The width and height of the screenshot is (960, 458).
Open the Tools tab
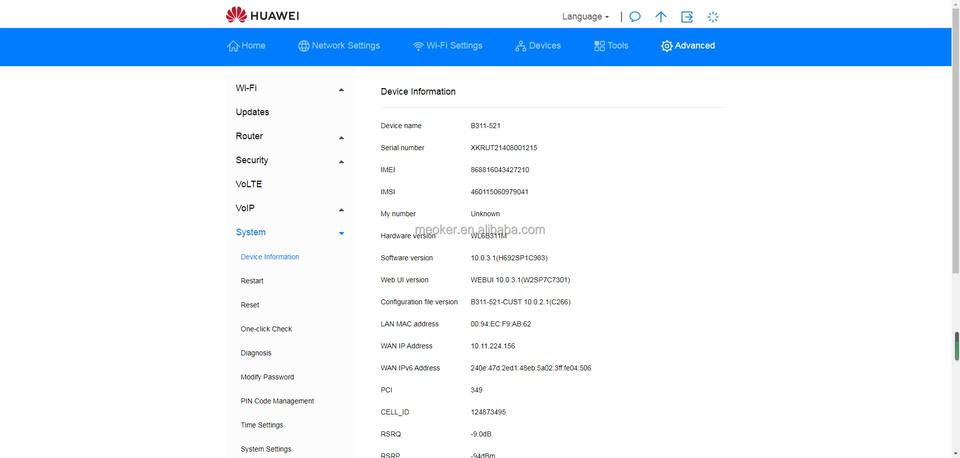click(x=611, y=46)
